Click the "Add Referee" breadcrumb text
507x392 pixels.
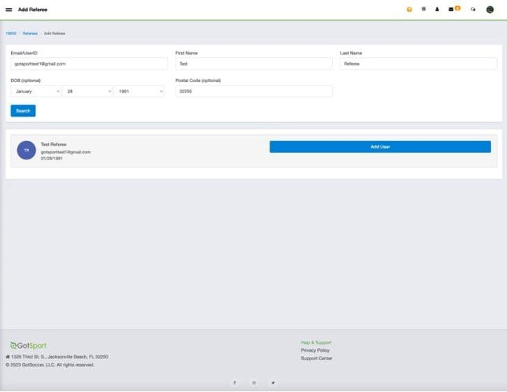tap(55, 33)
